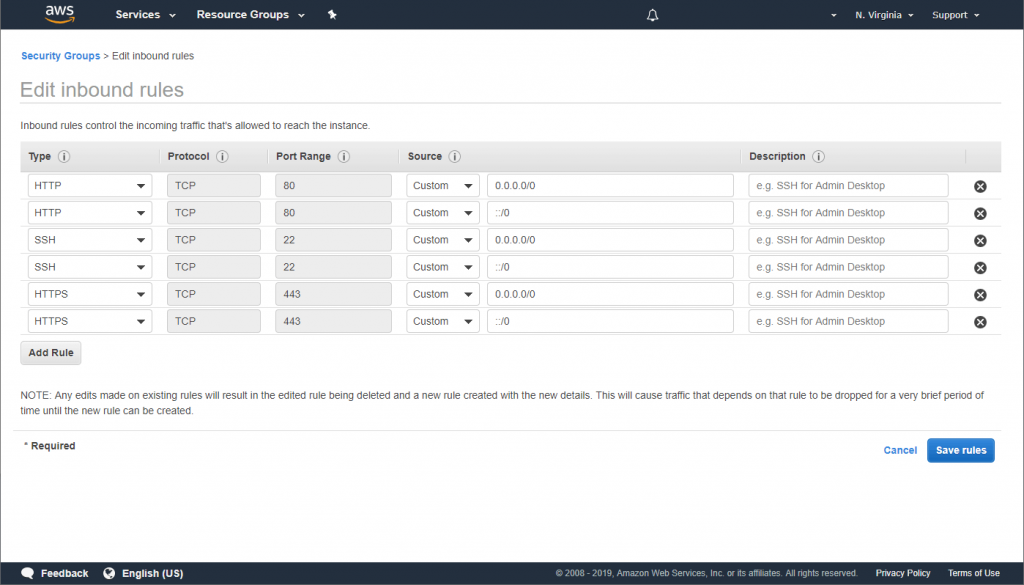
Task: Open the Custom source dropdown on the SSH row
Action: click(x=442, y=239)
